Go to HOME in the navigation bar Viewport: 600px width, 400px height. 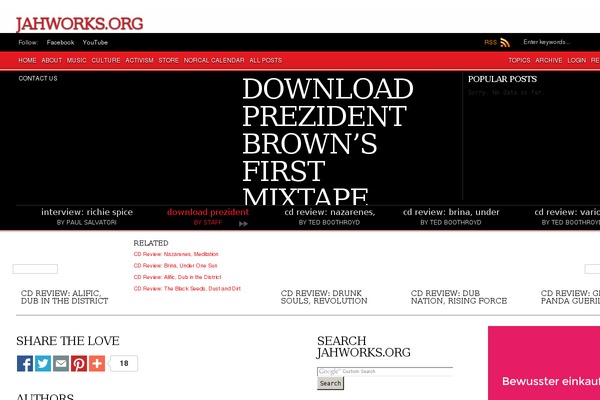[27, 60]
